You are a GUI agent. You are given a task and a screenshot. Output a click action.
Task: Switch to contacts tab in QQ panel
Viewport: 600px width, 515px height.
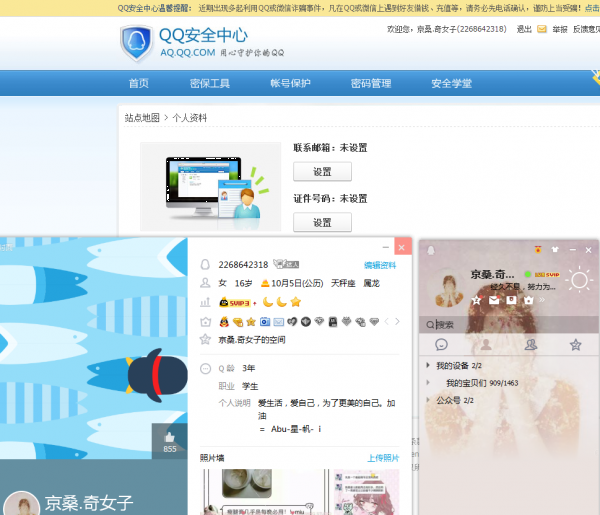(486, 344)
